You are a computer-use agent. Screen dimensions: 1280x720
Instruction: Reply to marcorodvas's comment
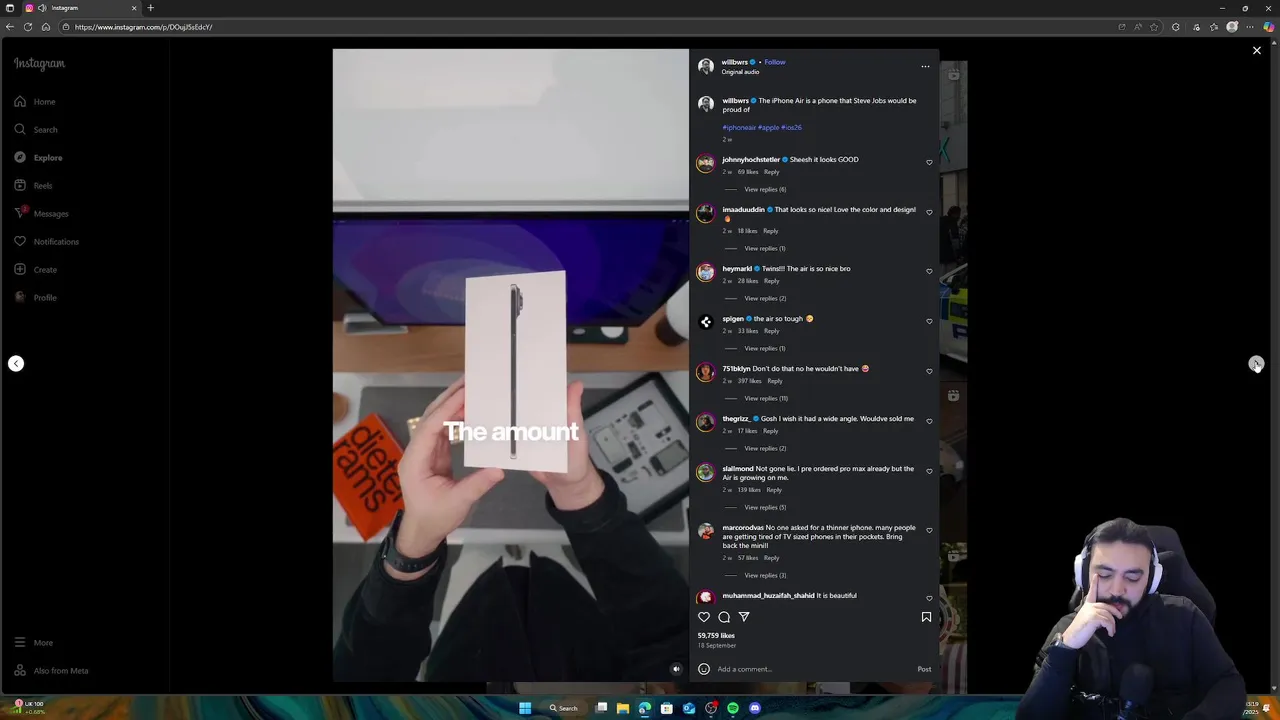[x=772, y=558]
